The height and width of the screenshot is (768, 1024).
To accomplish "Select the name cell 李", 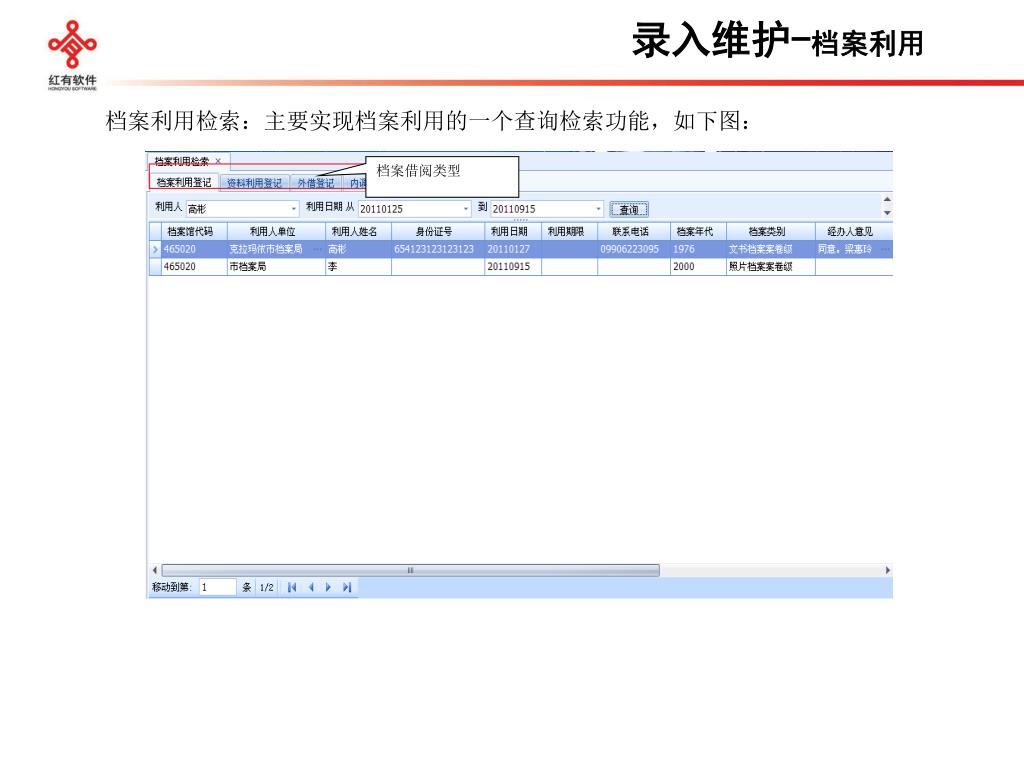I will 359,266.
